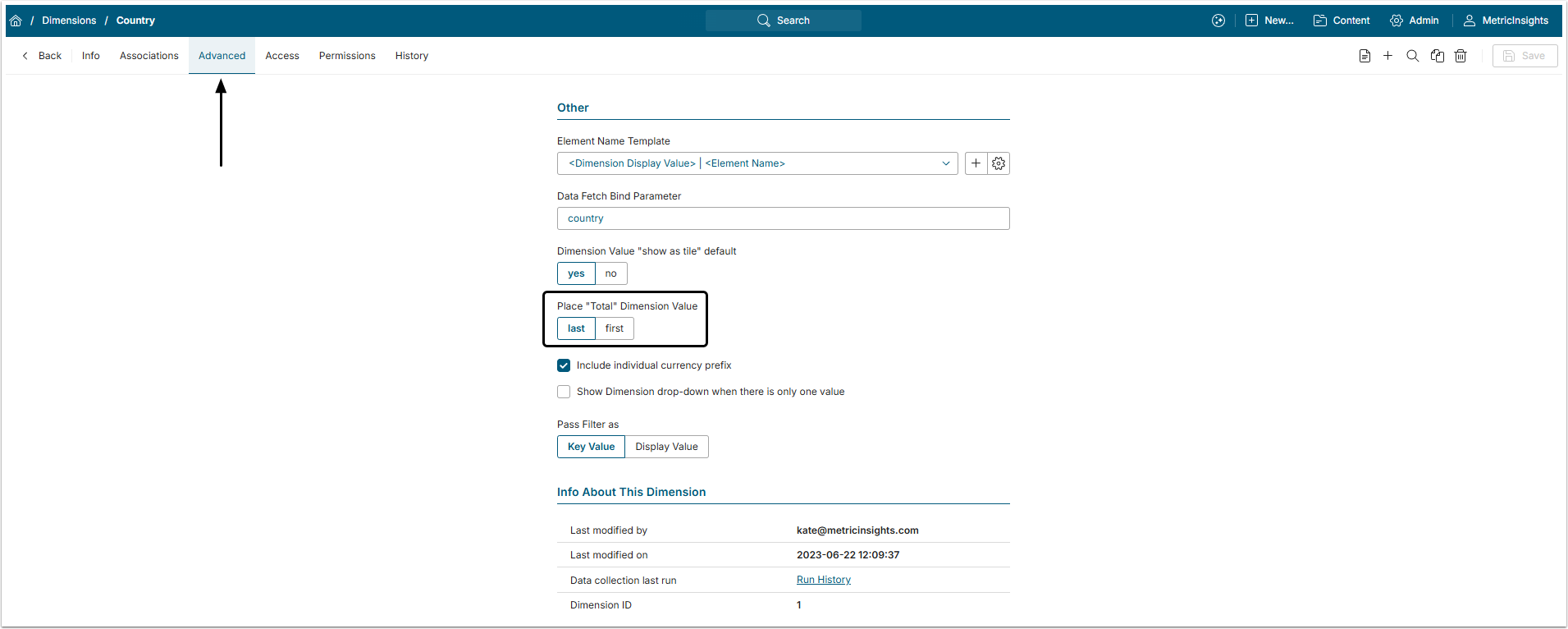Image resolution: width=1568 pixels, height=629 pixels.
Task: Open element name template gear settings
Action: 999,163
